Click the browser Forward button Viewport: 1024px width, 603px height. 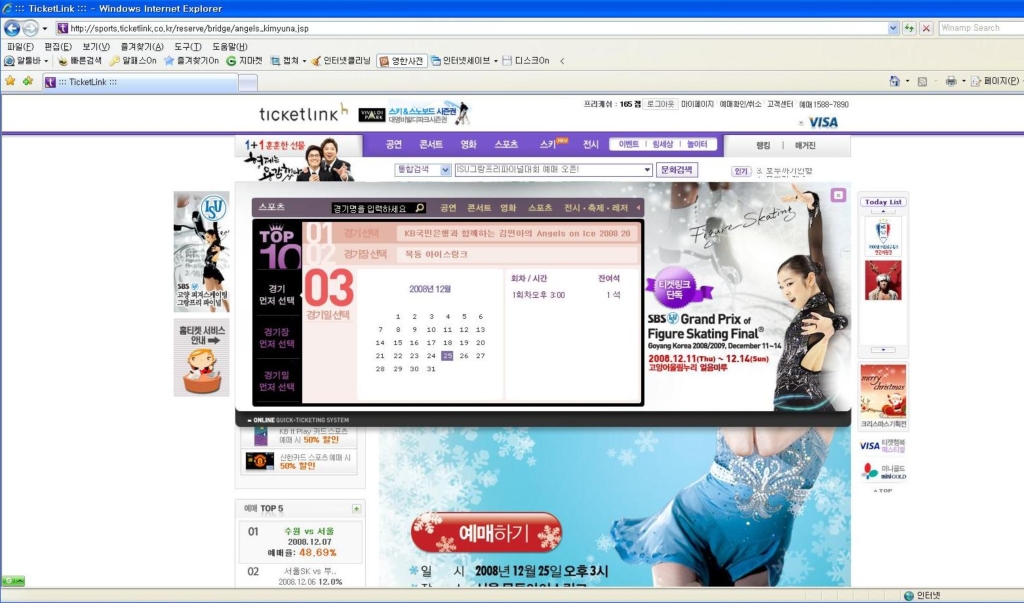(x=30, y=28)
